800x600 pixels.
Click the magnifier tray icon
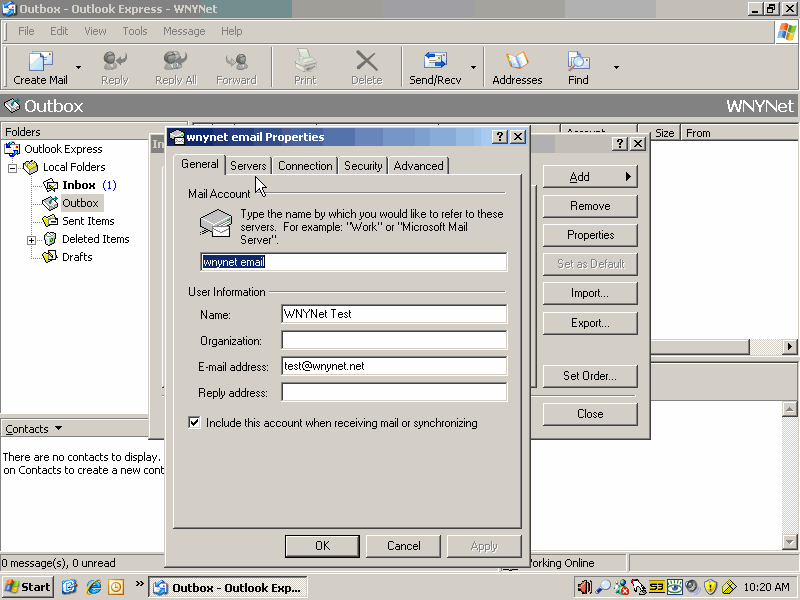[x=603, y=587]
